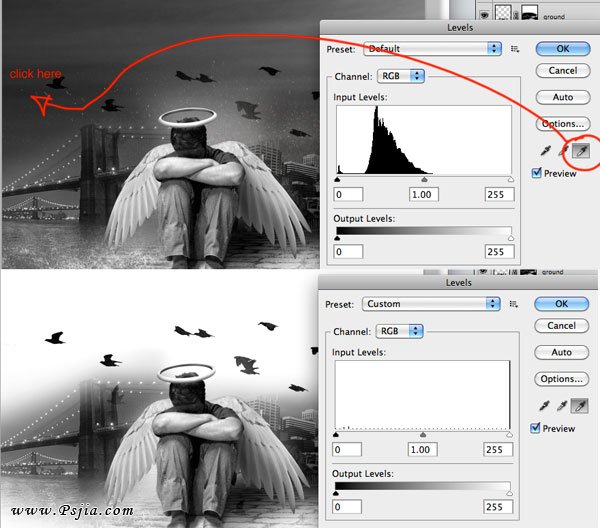Screen dimensions: 600x528
Task: Select white point eyedropper in top Levels dialog
Action: [x=579, y=150]
